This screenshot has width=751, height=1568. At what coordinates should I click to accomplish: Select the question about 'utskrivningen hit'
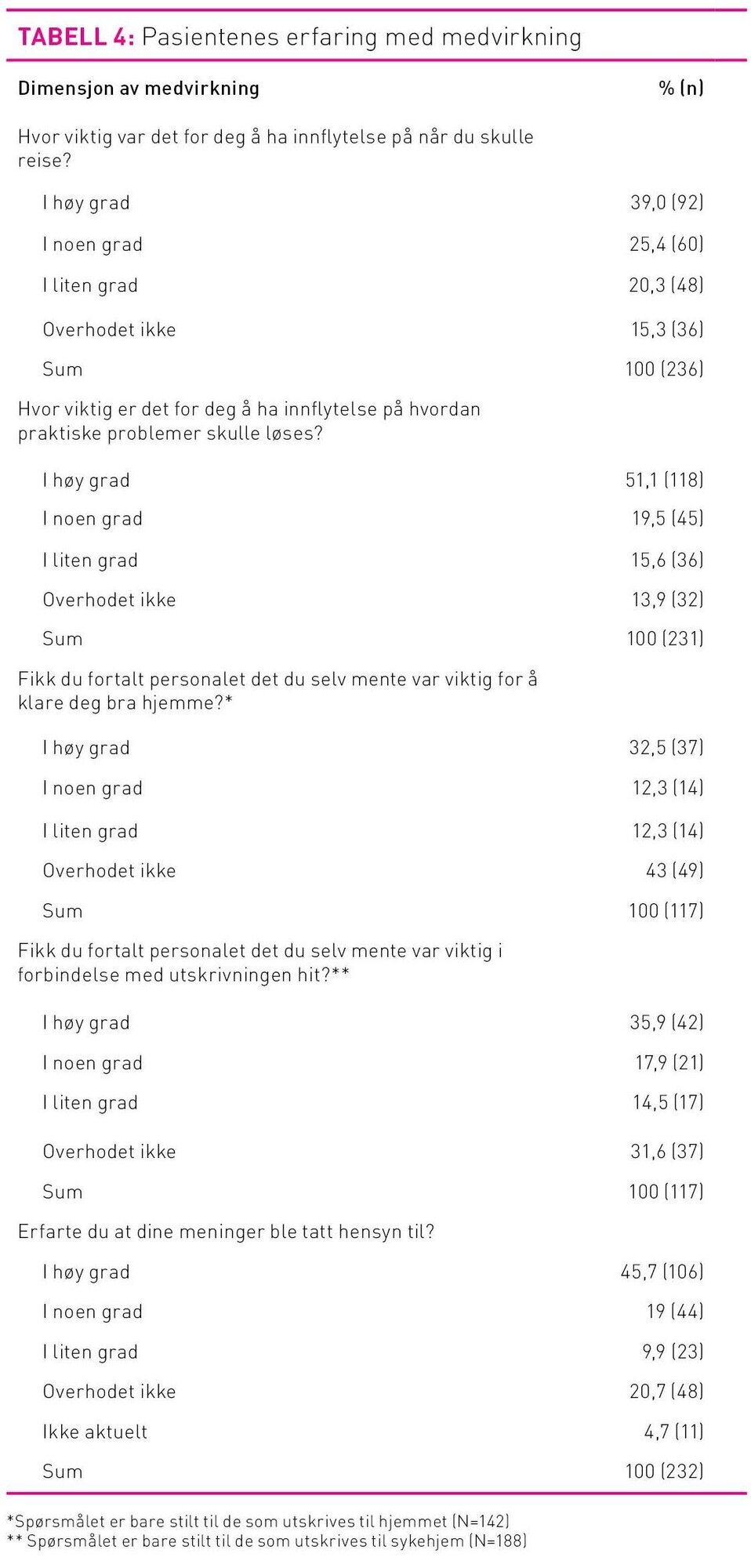tap(260, 963)
